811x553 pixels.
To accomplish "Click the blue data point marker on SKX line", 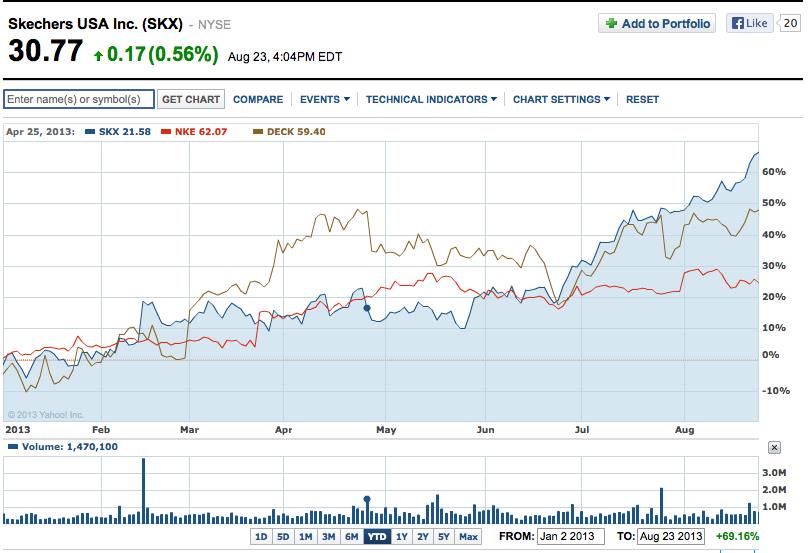I will (367, 308).
